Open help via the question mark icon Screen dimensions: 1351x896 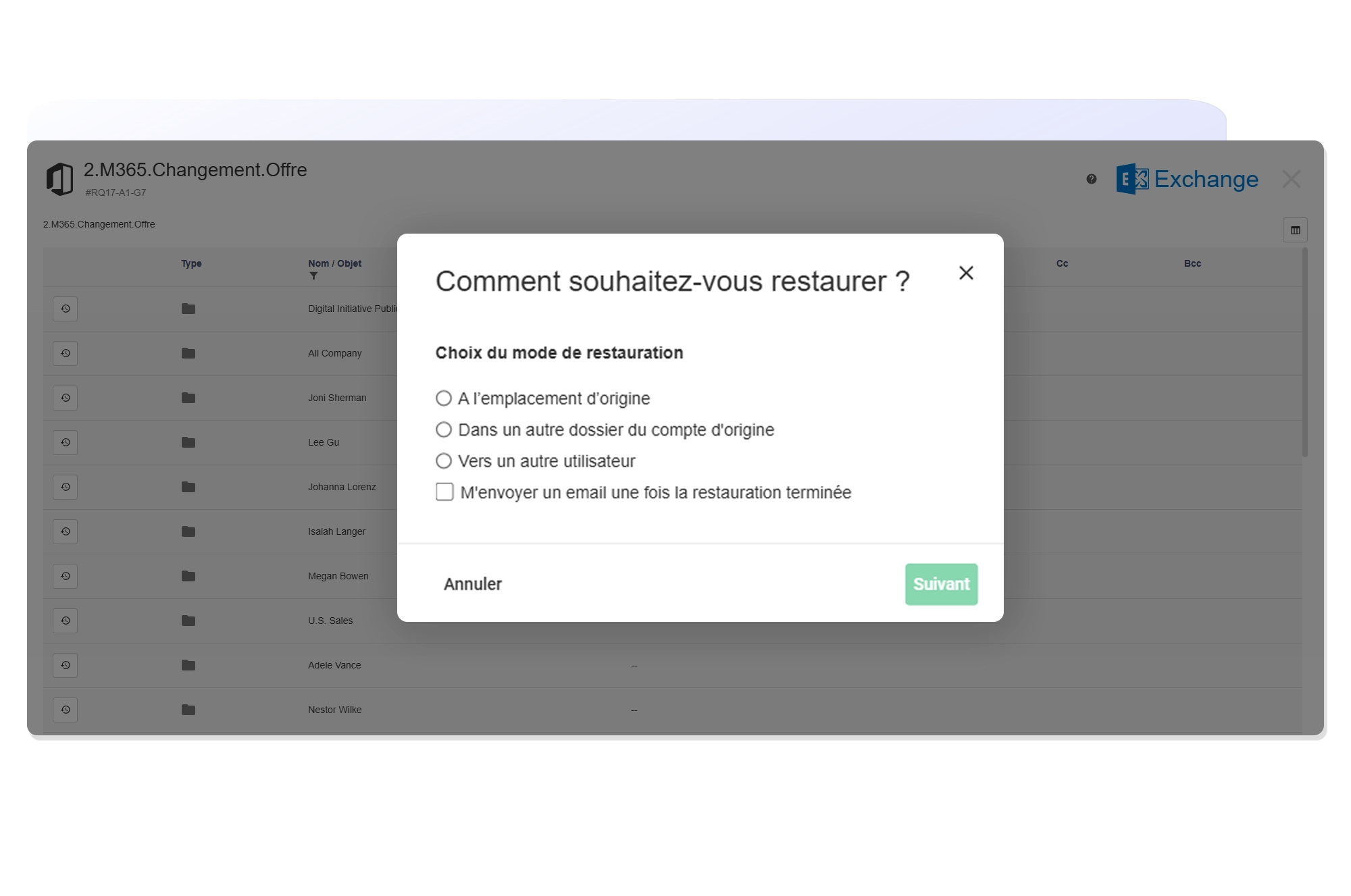coord(1092,179)
